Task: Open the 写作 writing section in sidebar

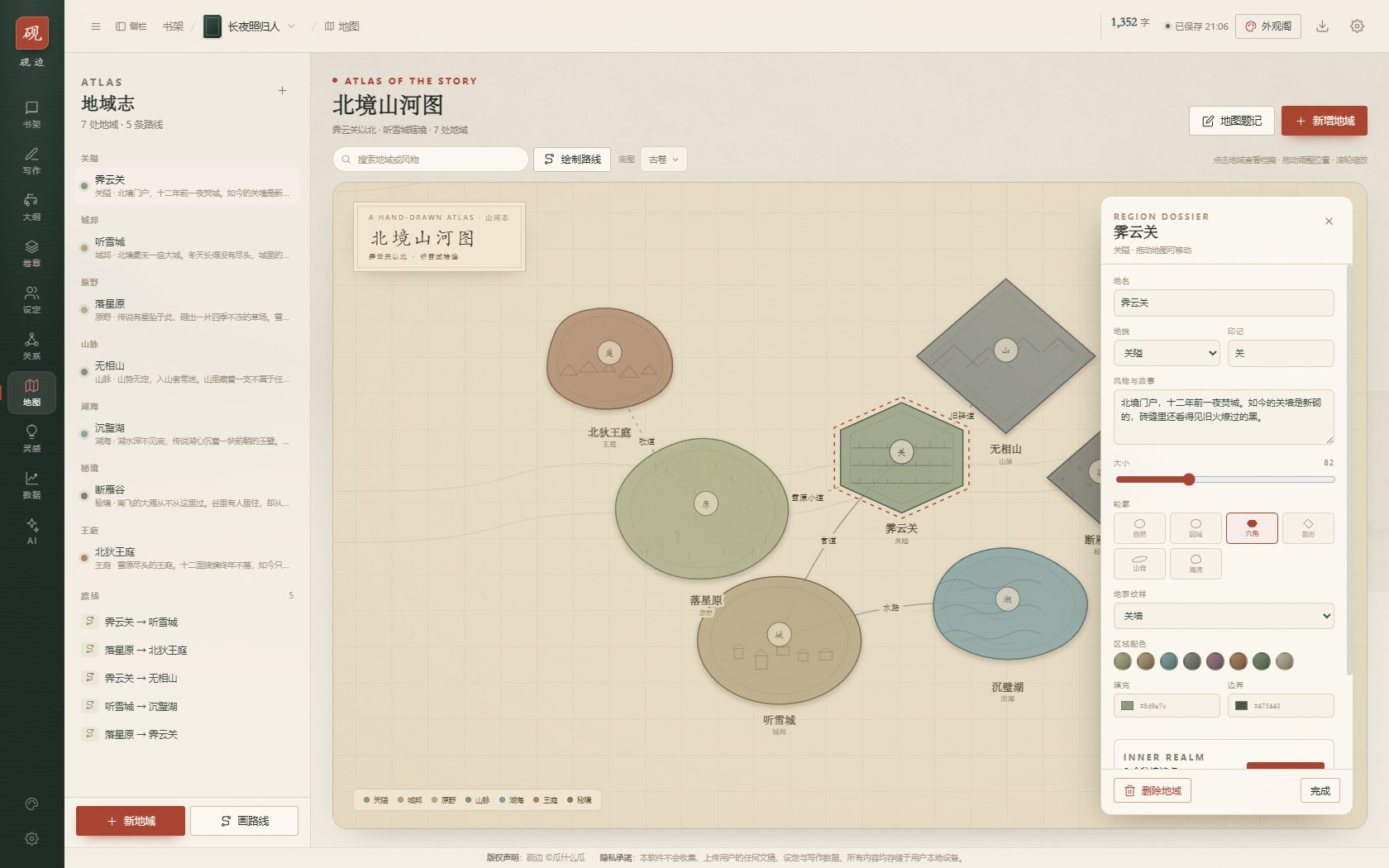Action: tap(31, 160)
